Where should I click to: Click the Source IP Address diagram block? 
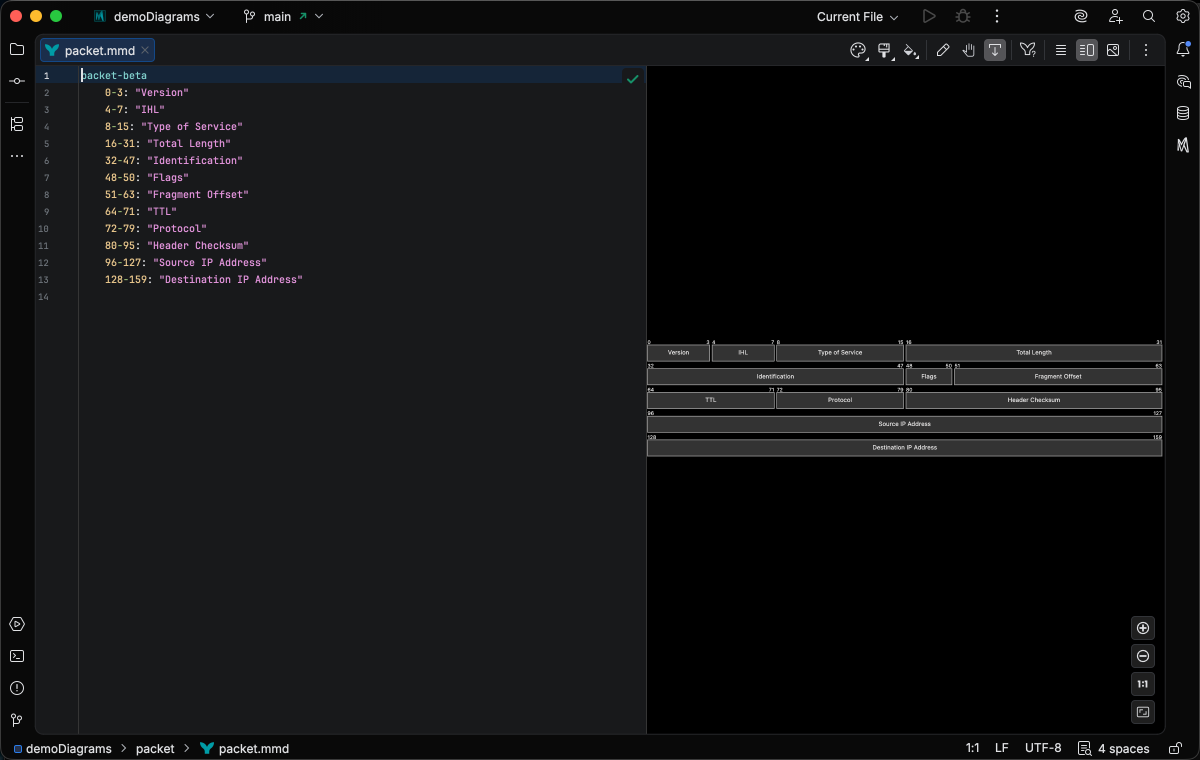pyautogui.click(x=904, y=424)
